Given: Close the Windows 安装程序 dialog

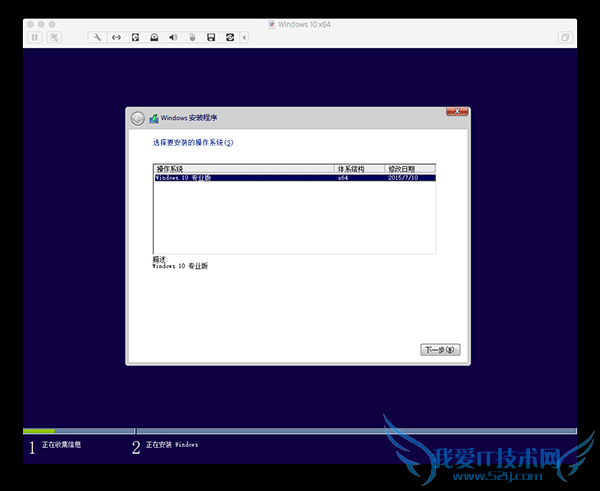Looking at the screenshot, I should 457,111.
